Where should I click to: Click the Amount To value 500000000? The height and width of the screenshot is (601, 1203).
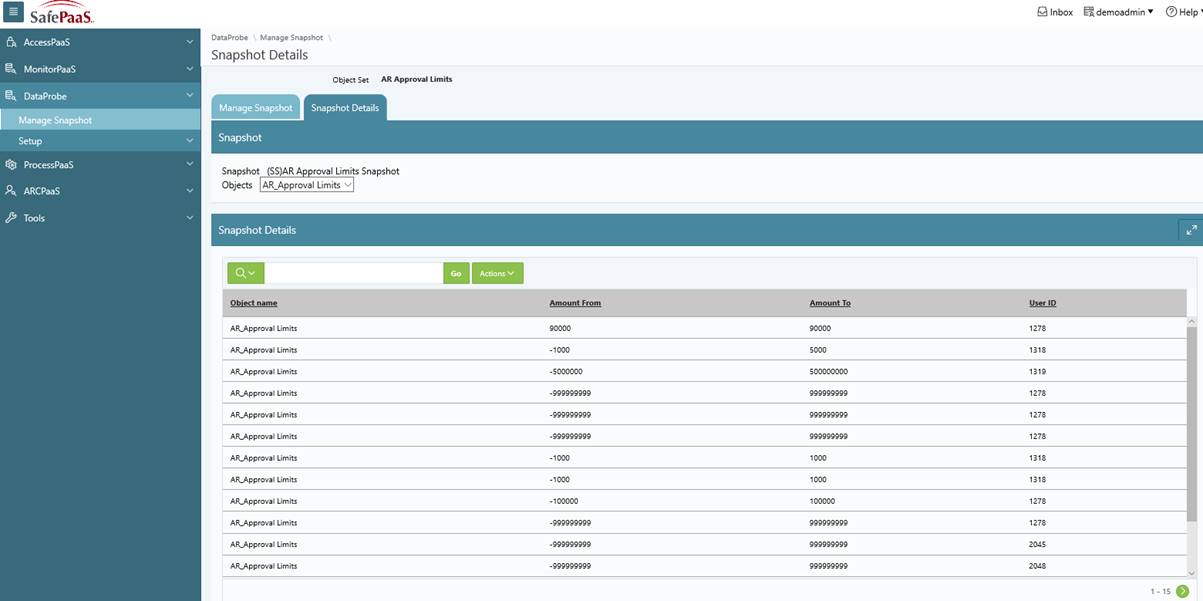[x=829, y=371]
